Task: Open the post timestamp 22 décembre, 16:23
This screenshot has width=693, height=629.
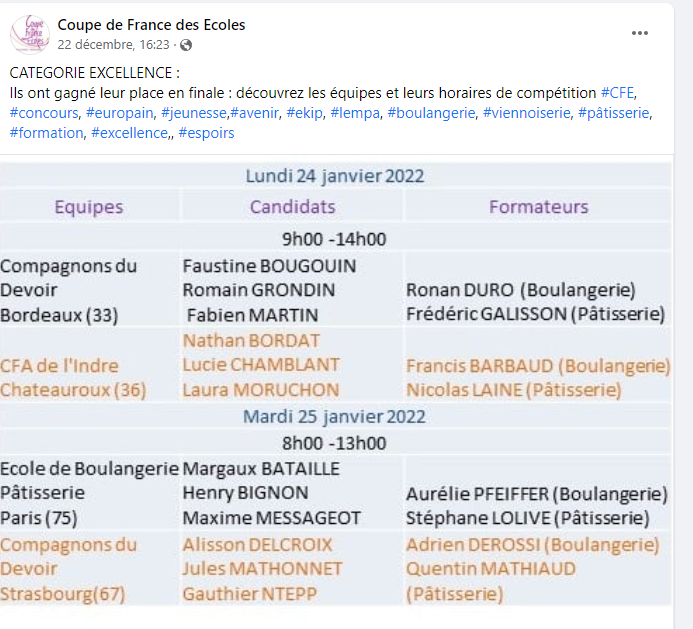Action: pos(114,45)
